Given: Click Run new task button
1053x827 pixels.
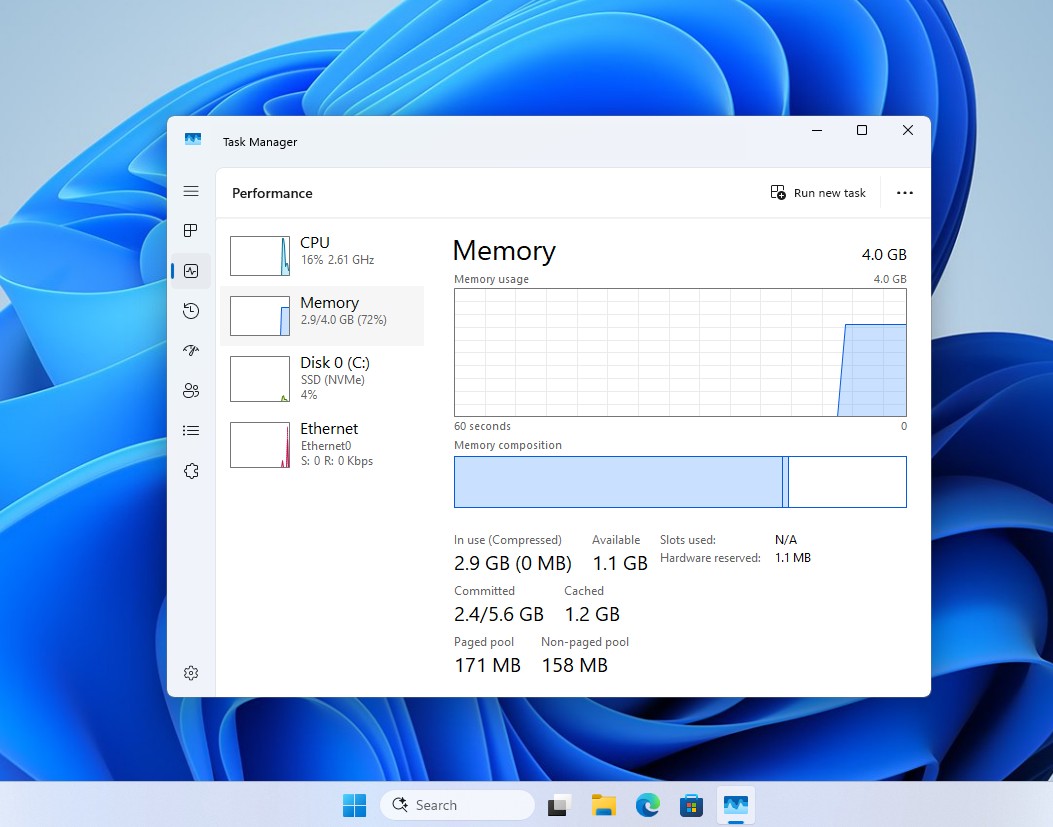Looking at the screenshot, I should click(818, 193).
